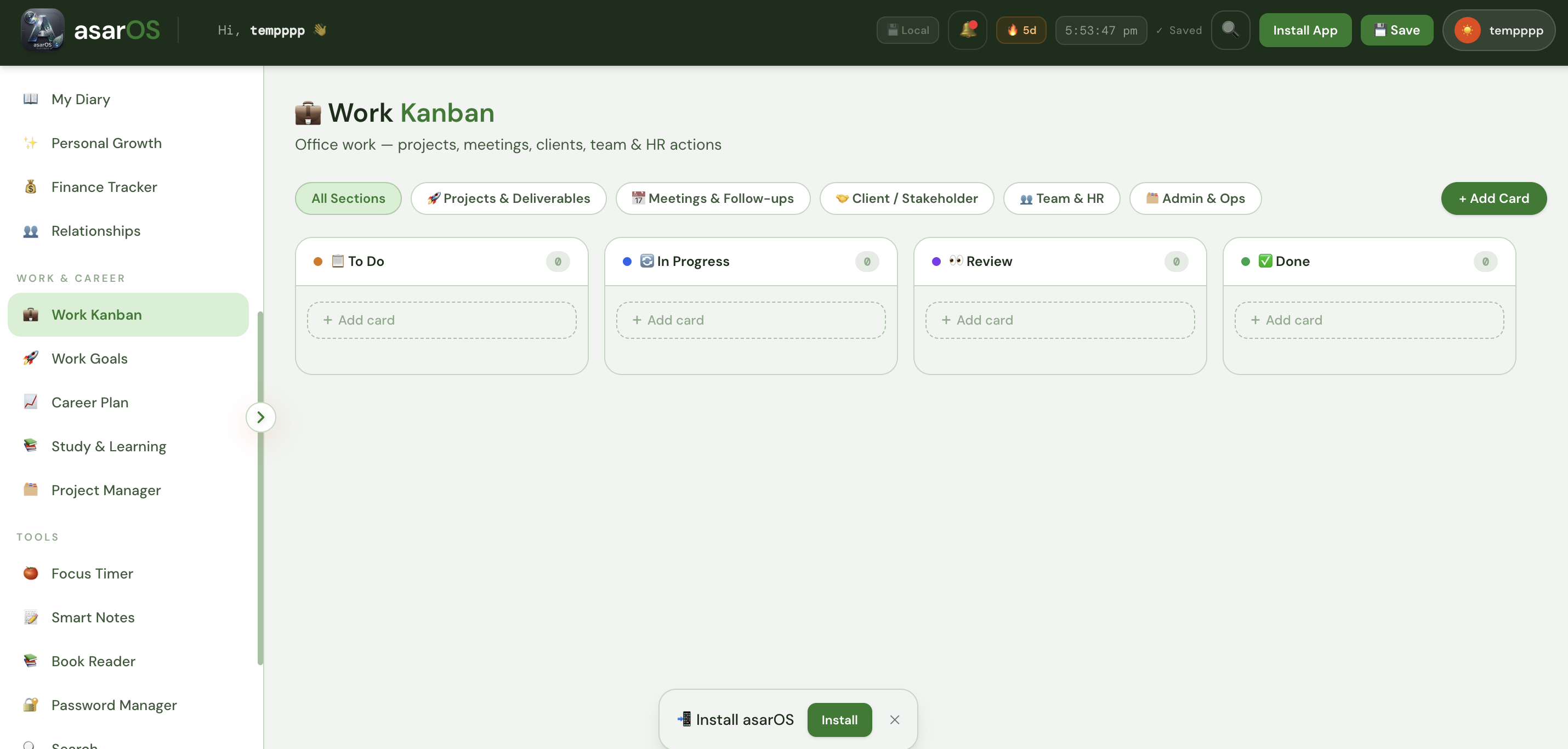Add card to In Progress column
Viewport: 1568px width, 749px height.
[751, 320]
